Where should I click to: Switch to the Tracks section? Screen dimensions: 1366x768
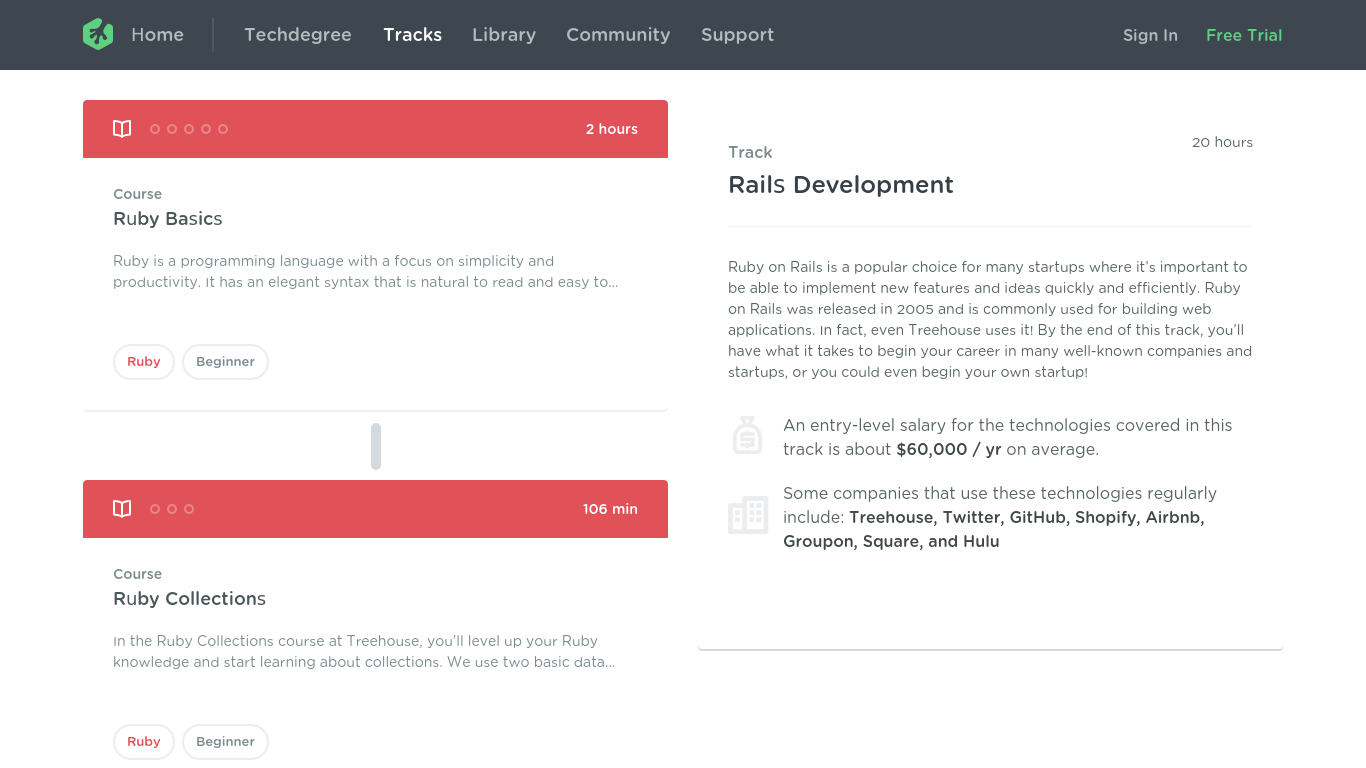pos(412,35)
